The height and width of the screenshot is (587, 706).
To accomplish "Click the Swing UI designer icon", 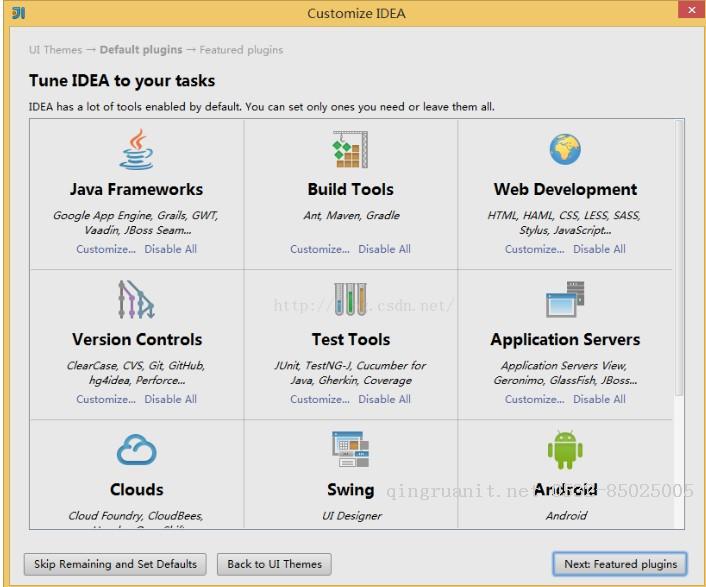I will point(350,449).
